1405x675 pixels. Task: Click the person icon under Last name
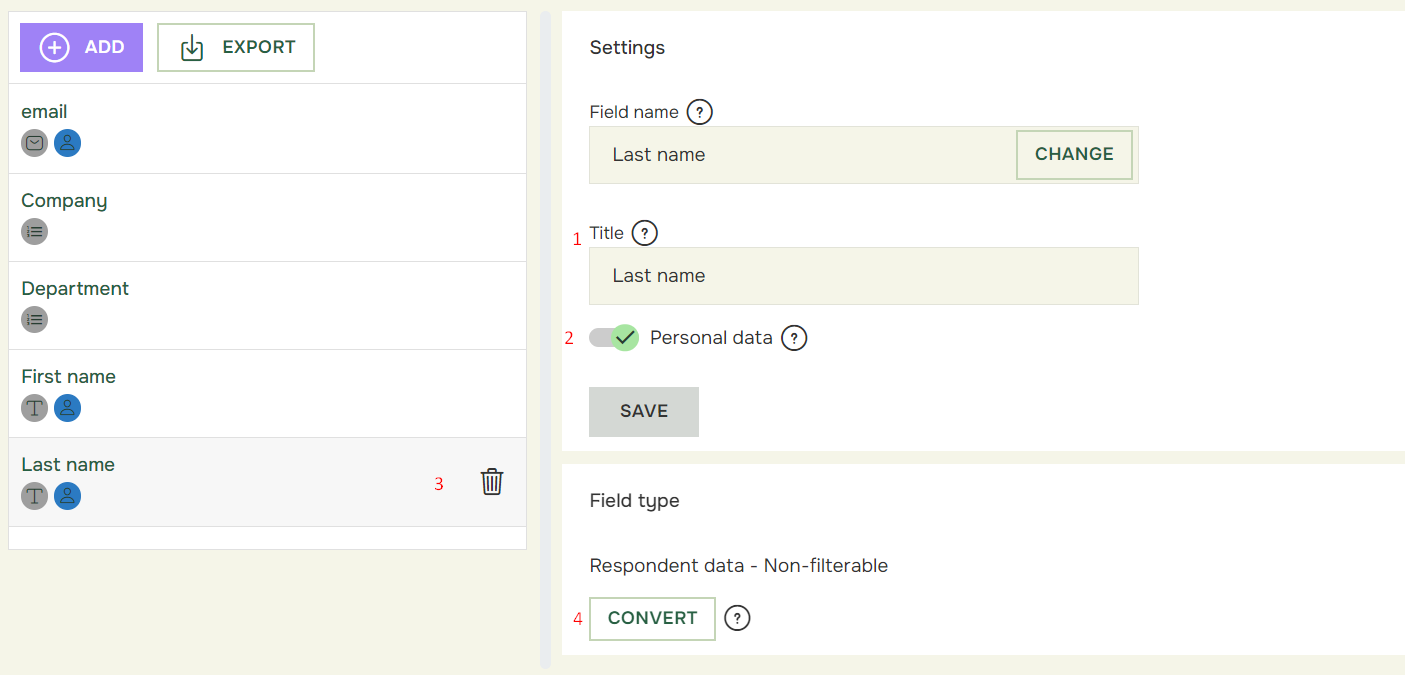(x=67, y=496)
